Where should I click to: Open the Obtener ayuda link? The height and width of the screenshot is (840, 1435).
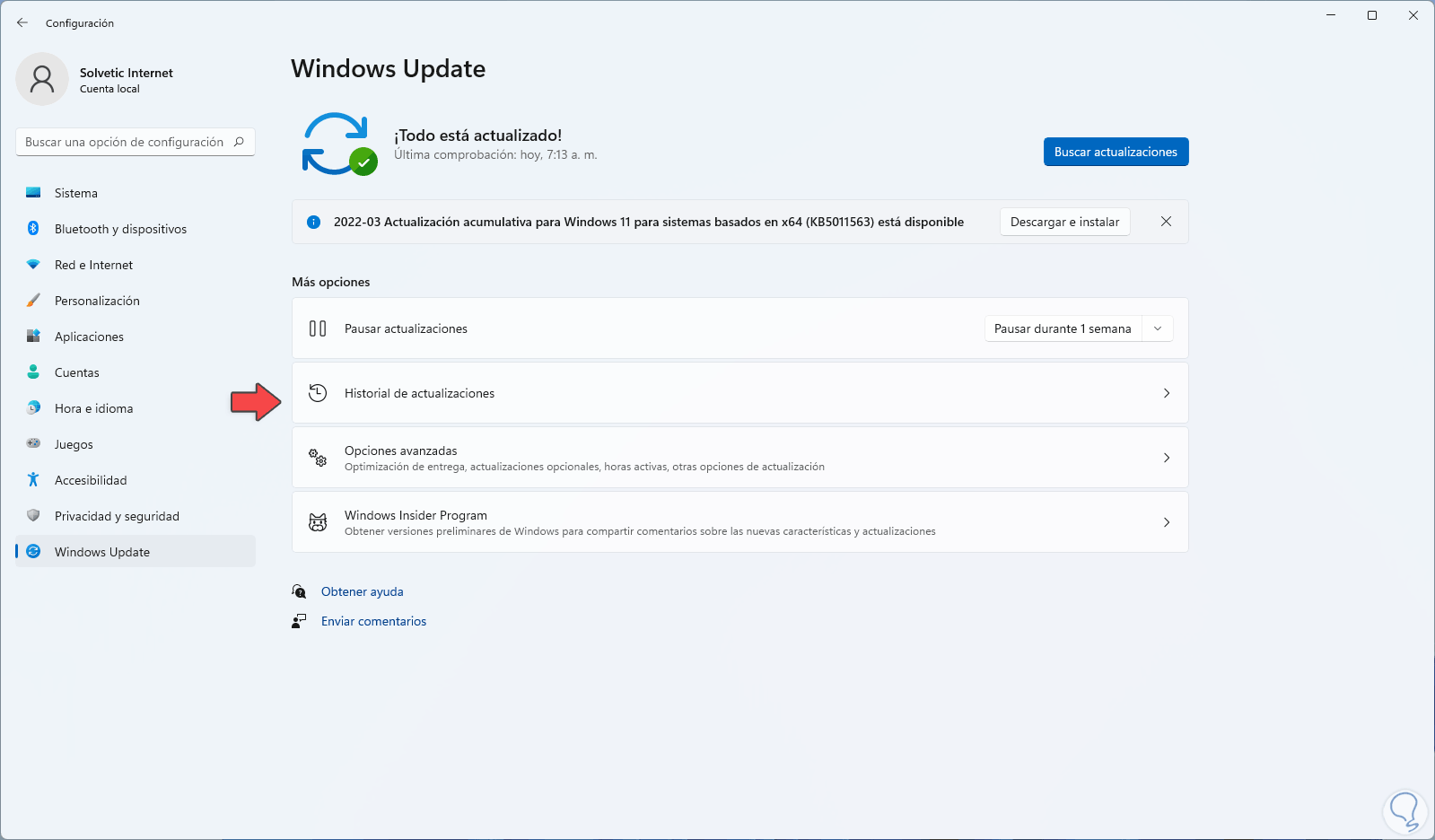(x=362, y=591)
